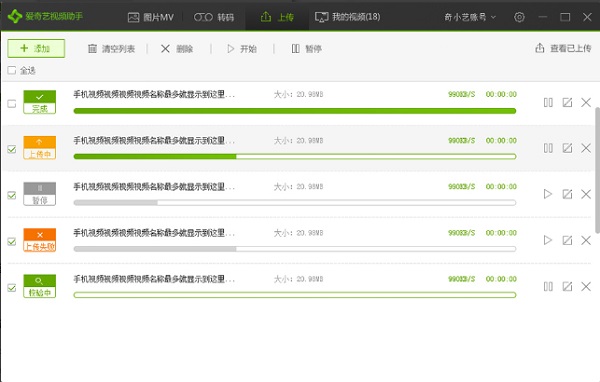600x382 pixels.
Task: Select video name text in 完成 row
Action: tap(154, 94)
